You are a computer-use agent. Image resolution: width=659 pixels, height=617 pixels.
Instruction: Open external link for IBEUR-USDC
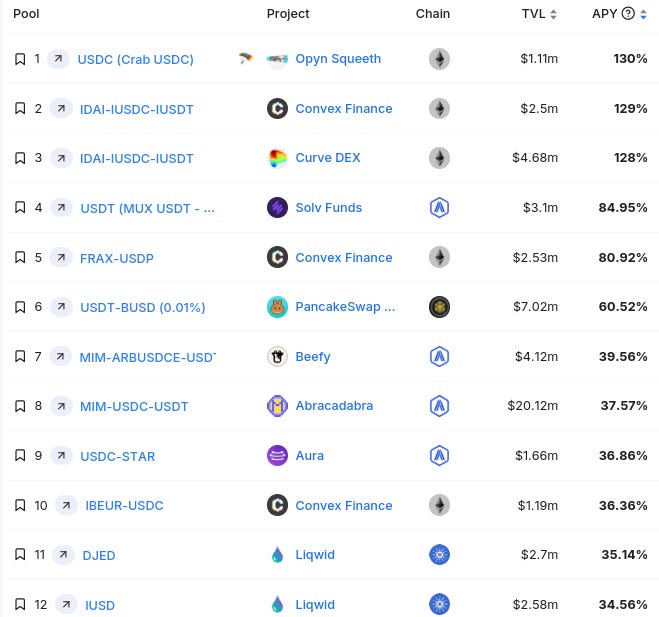(x=66, y=505)
